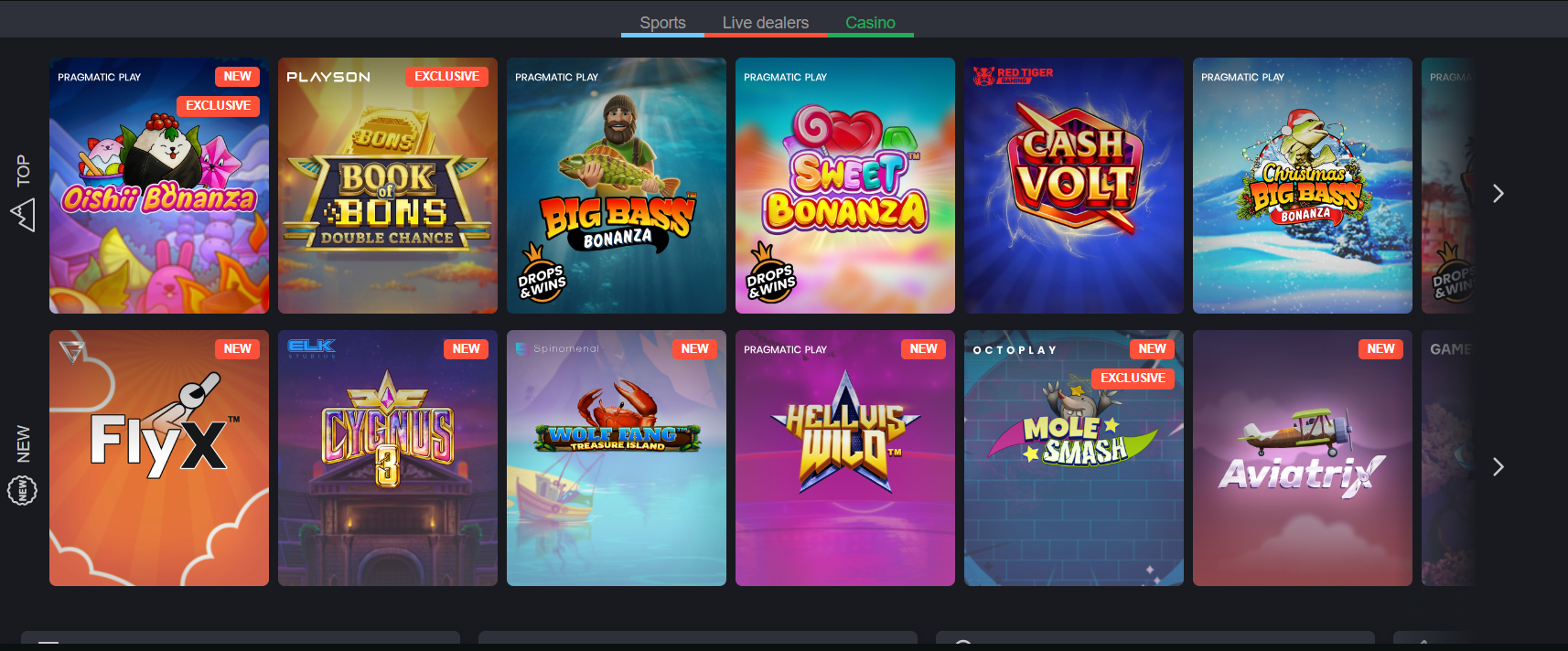Click the TOP category megaphone icon
This screenshot has height=651, width=1568.
[x=23, y=216]
